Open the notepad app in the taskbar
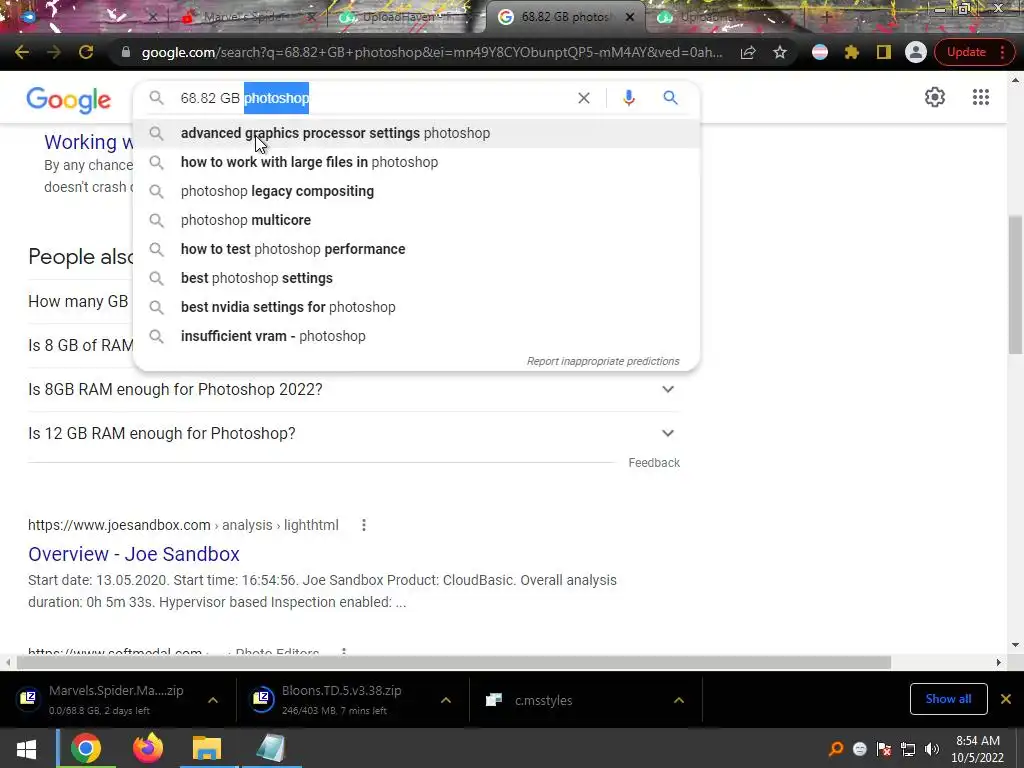Viewport: 1024px width, 768px height. coord(270,748)
